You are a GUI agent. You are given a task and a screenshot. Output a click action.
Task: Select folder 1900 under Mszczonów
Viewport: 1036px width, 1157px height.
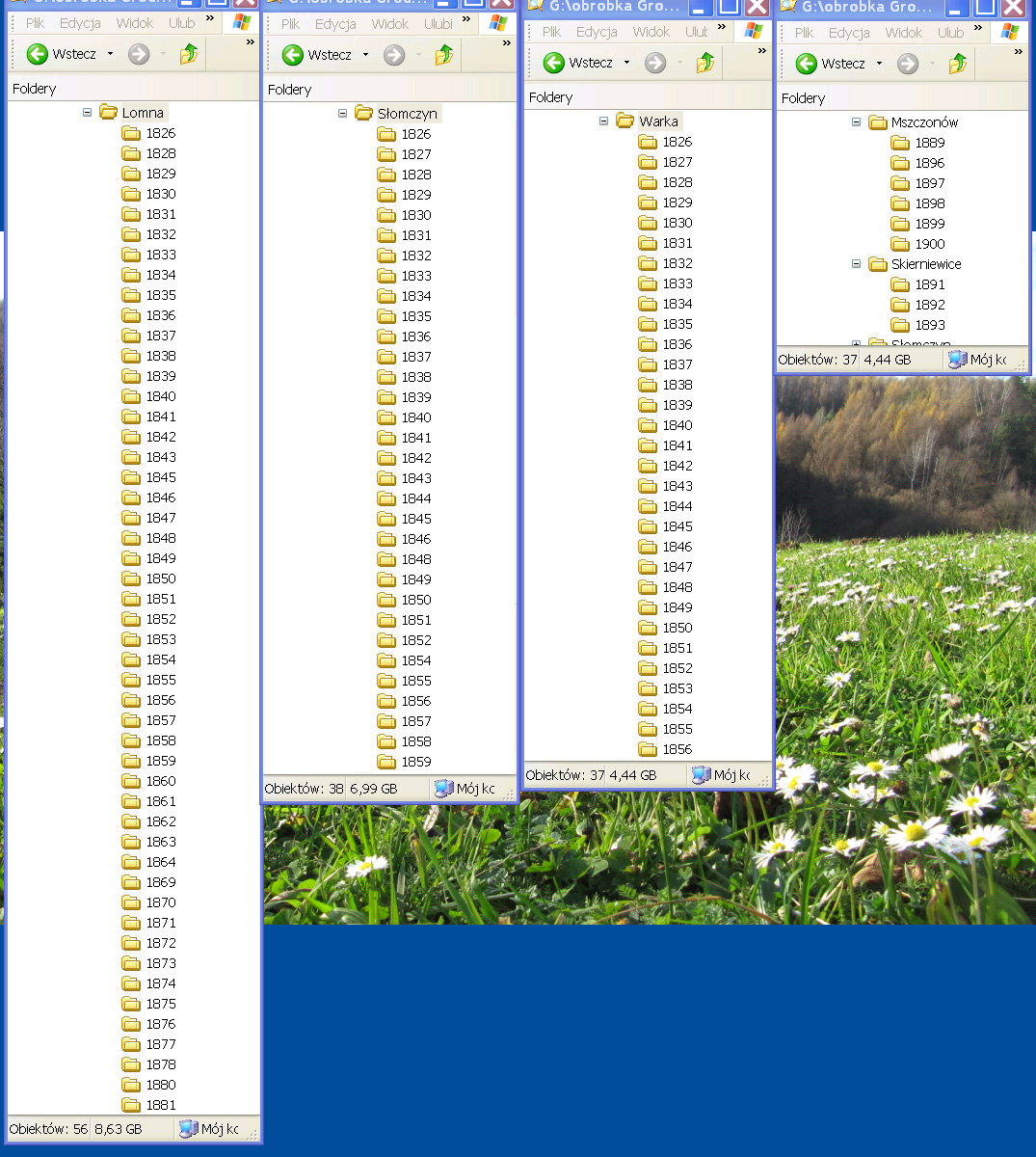pos(929,244)
